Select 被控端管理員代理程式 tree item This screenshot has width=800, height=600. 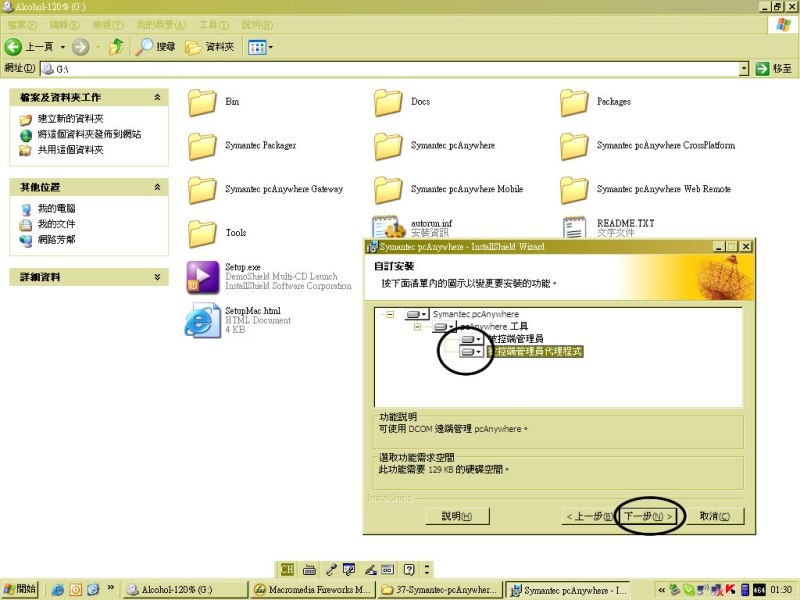[x=534, y=352]
